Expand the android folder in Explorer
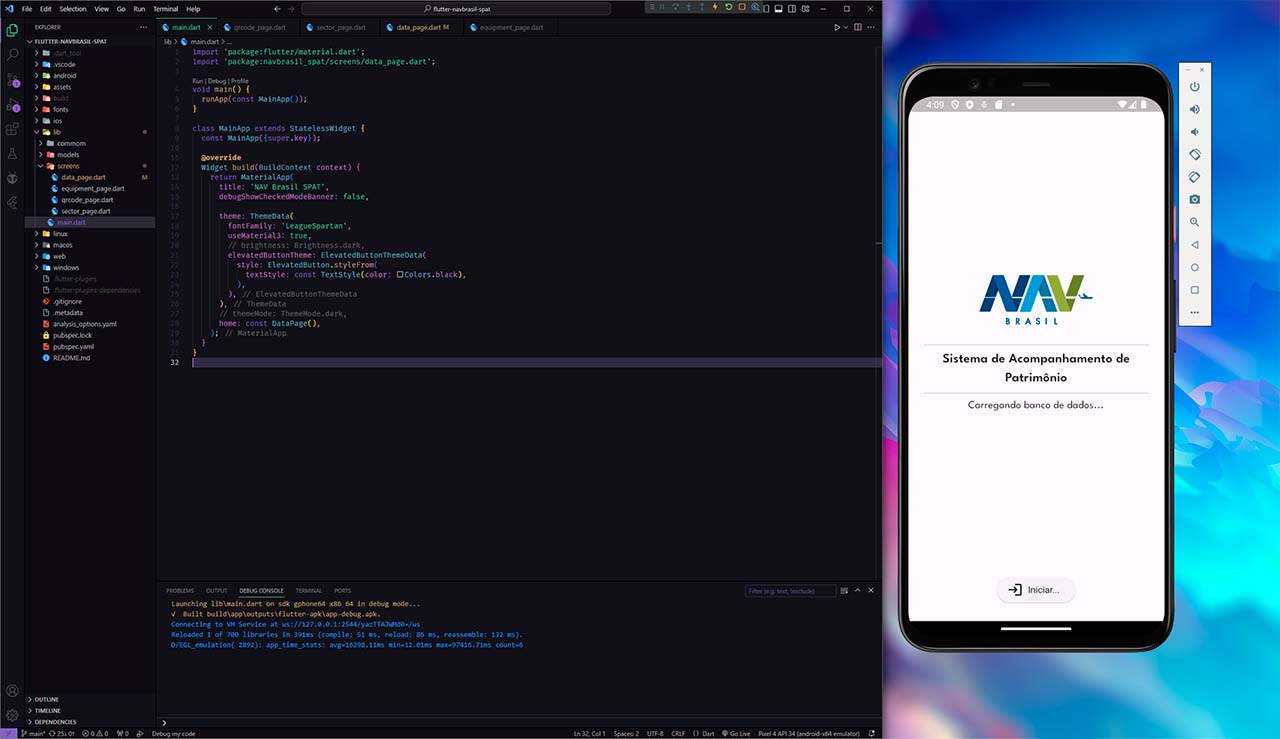 pyautogui.click(x=64, y=75)
